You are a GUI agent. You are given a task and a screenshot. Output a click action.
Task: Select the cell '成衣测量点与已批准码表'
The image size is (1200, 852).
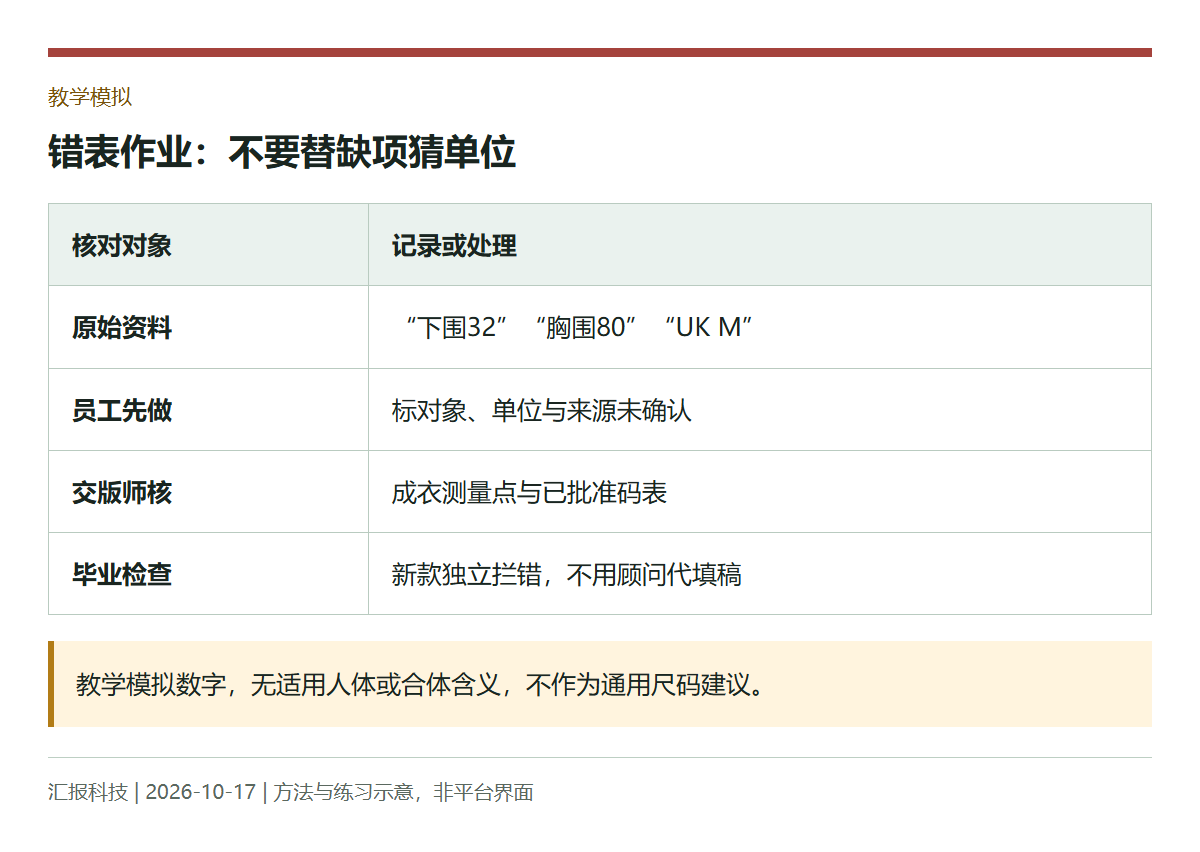760,492
